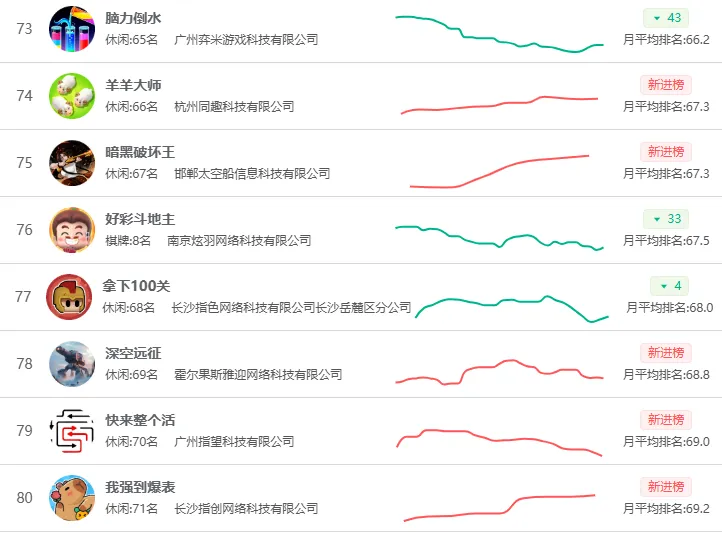The height and width of the screenshot is (539, 722).
Task: Click the green down-33 rank badge
Action: (x=666, y=219)
